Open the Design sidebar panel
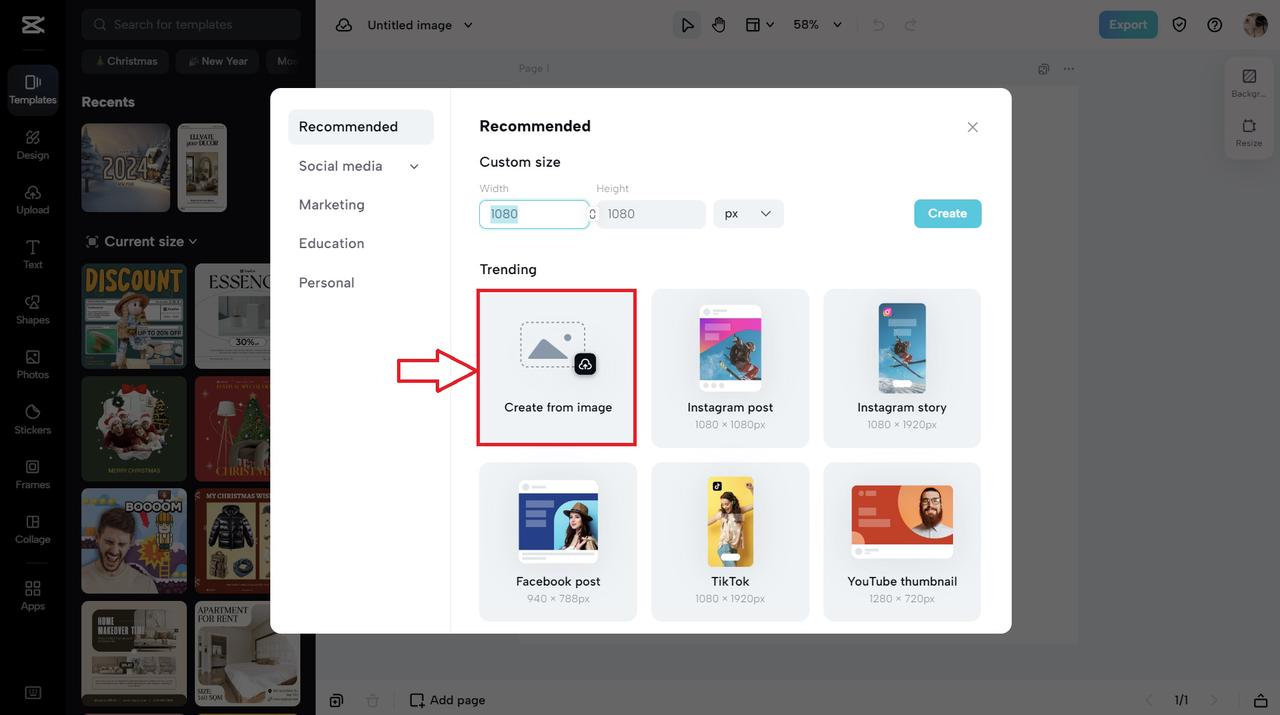The width and height of the screenshot is (1280, 715). 33,144
